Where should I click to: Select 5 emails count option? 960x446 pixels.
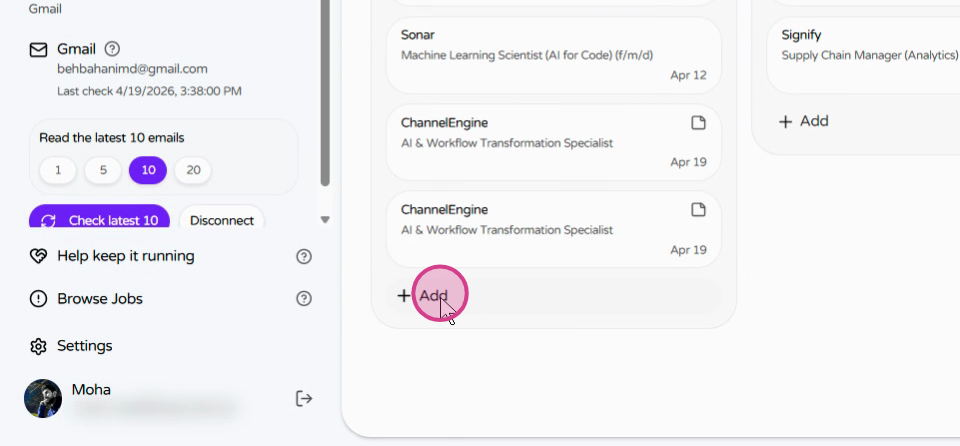[x=103, y=170]
